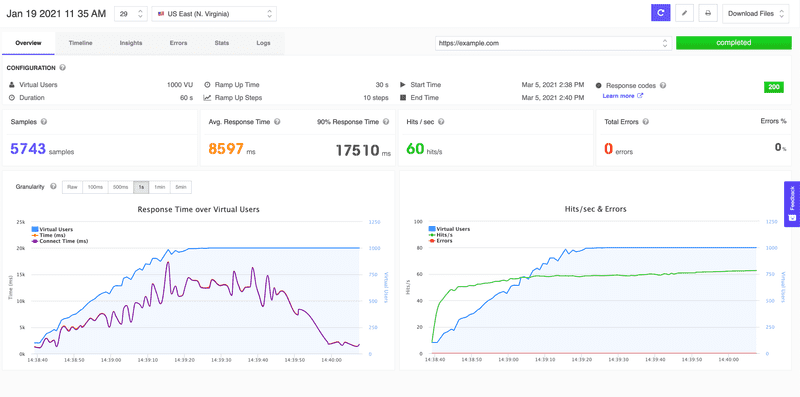Toggle Connect Time (ms) legend series
Image resolution: width=800 pixels, height=397 pixels.
point(60,241)
